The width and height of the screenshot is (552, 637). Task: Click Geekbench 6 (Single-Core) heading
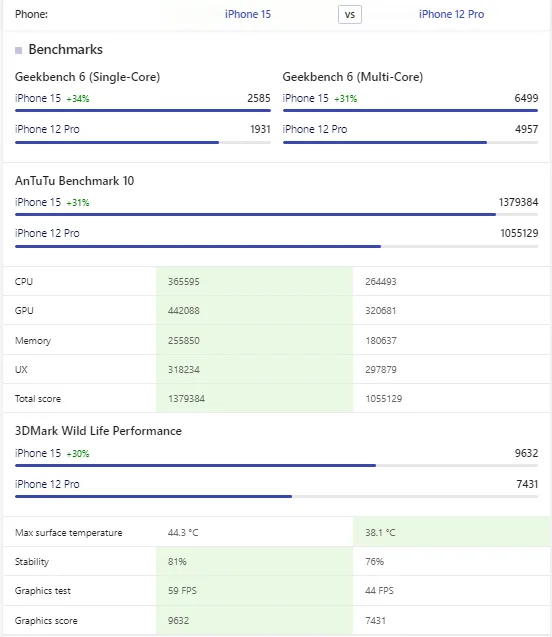[87, 77]
